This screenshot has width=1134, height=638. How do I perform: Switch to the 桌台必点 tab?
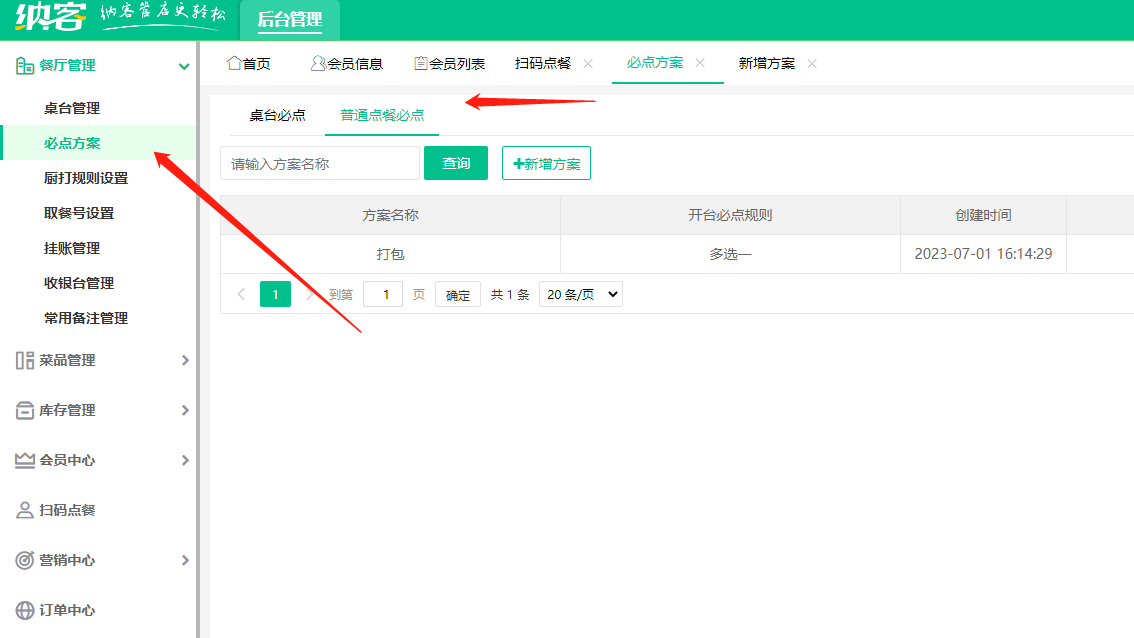[x=277, y=115]
